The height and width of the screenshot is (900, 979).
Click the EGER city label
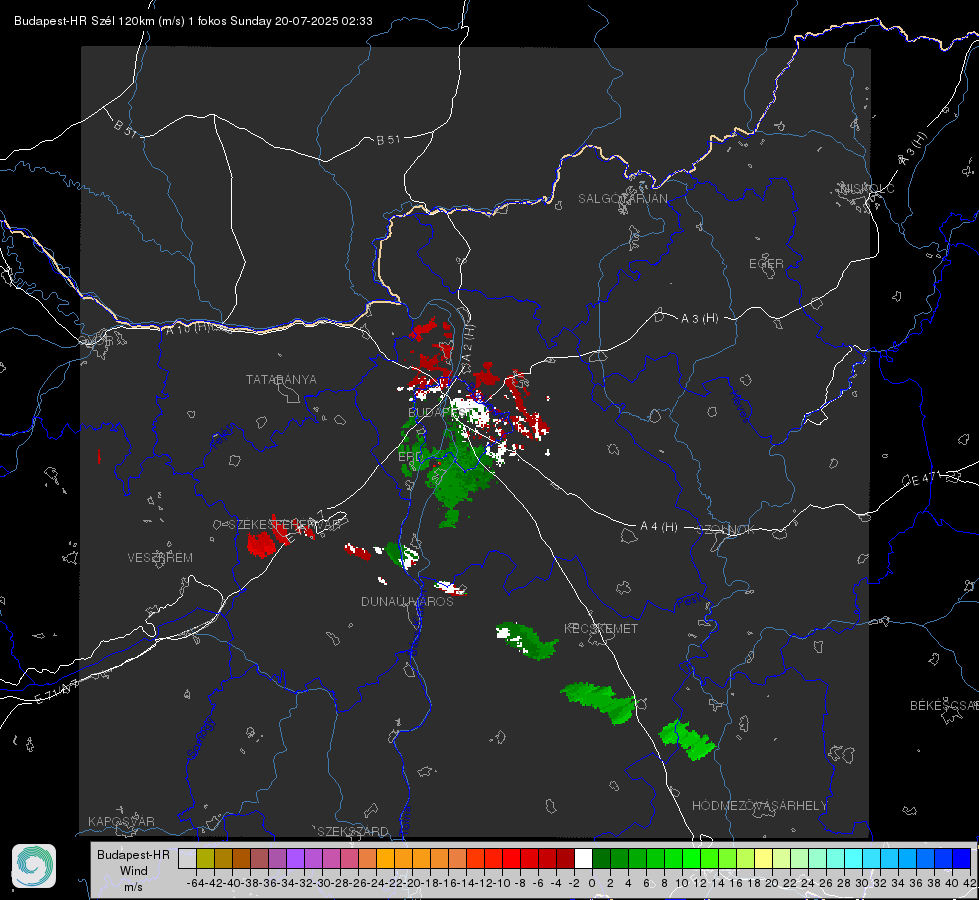(x=766, y=264)
